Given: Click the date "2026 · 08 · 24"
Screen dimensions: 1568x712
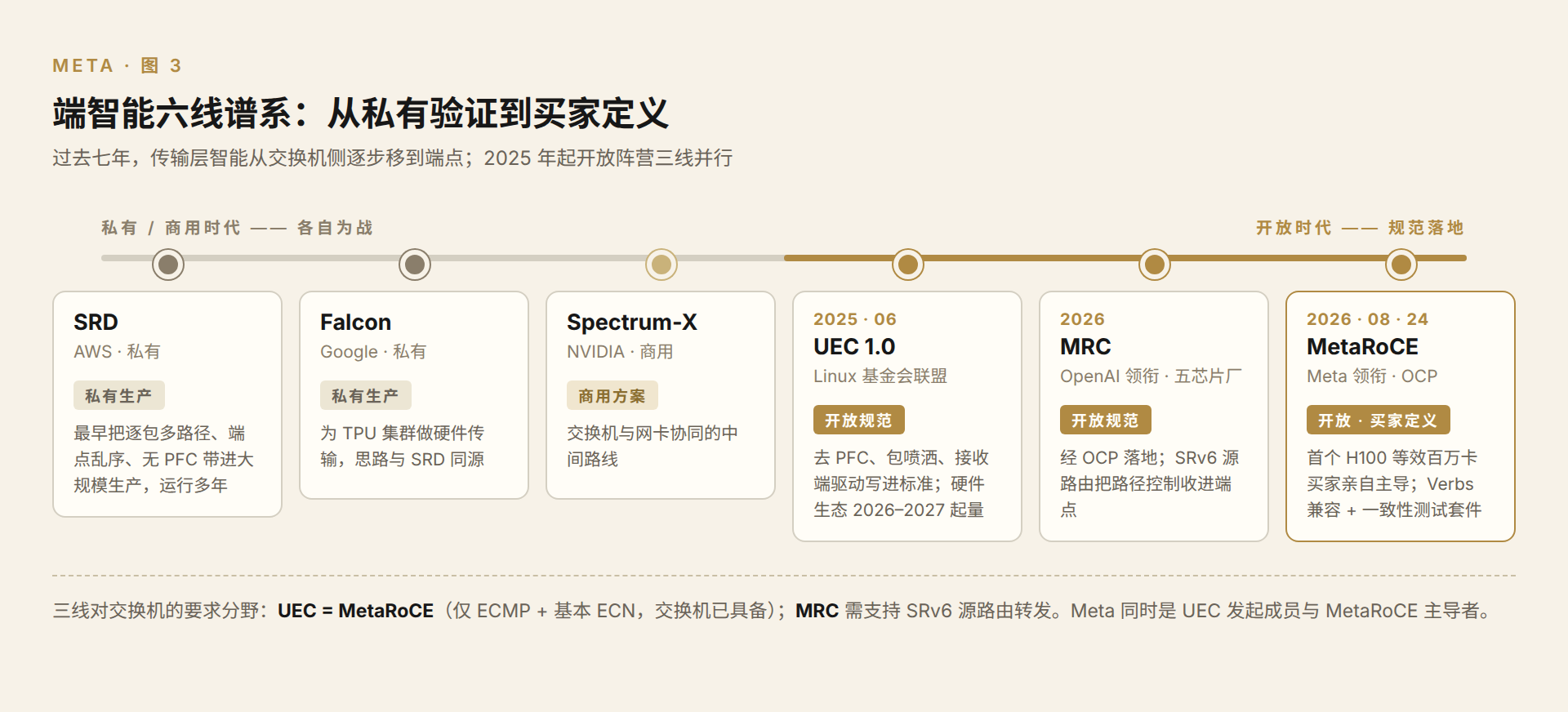Looking at the screenshot, I should pos(1367,319).
